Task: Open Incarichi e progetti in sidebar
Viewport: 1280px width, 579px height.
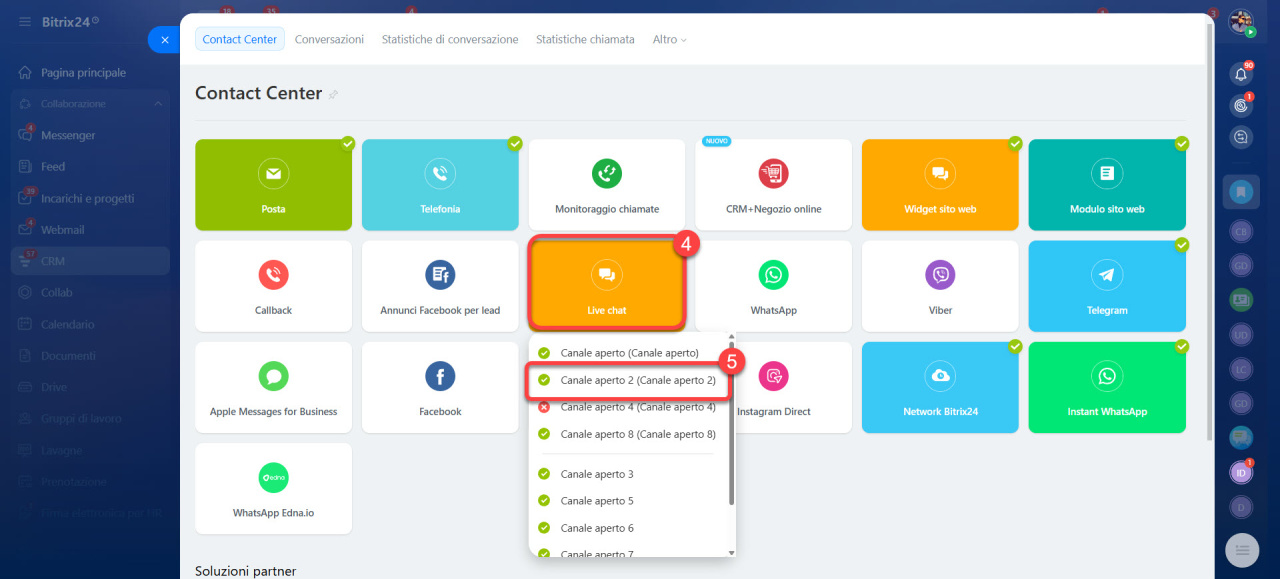Action: 88,198
